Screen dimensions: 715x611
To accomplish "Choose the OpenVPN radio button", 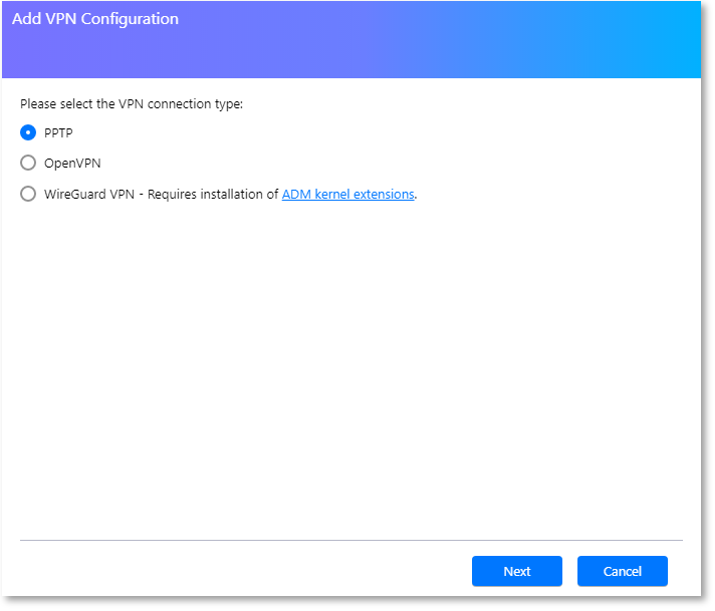I will [28, 163].
